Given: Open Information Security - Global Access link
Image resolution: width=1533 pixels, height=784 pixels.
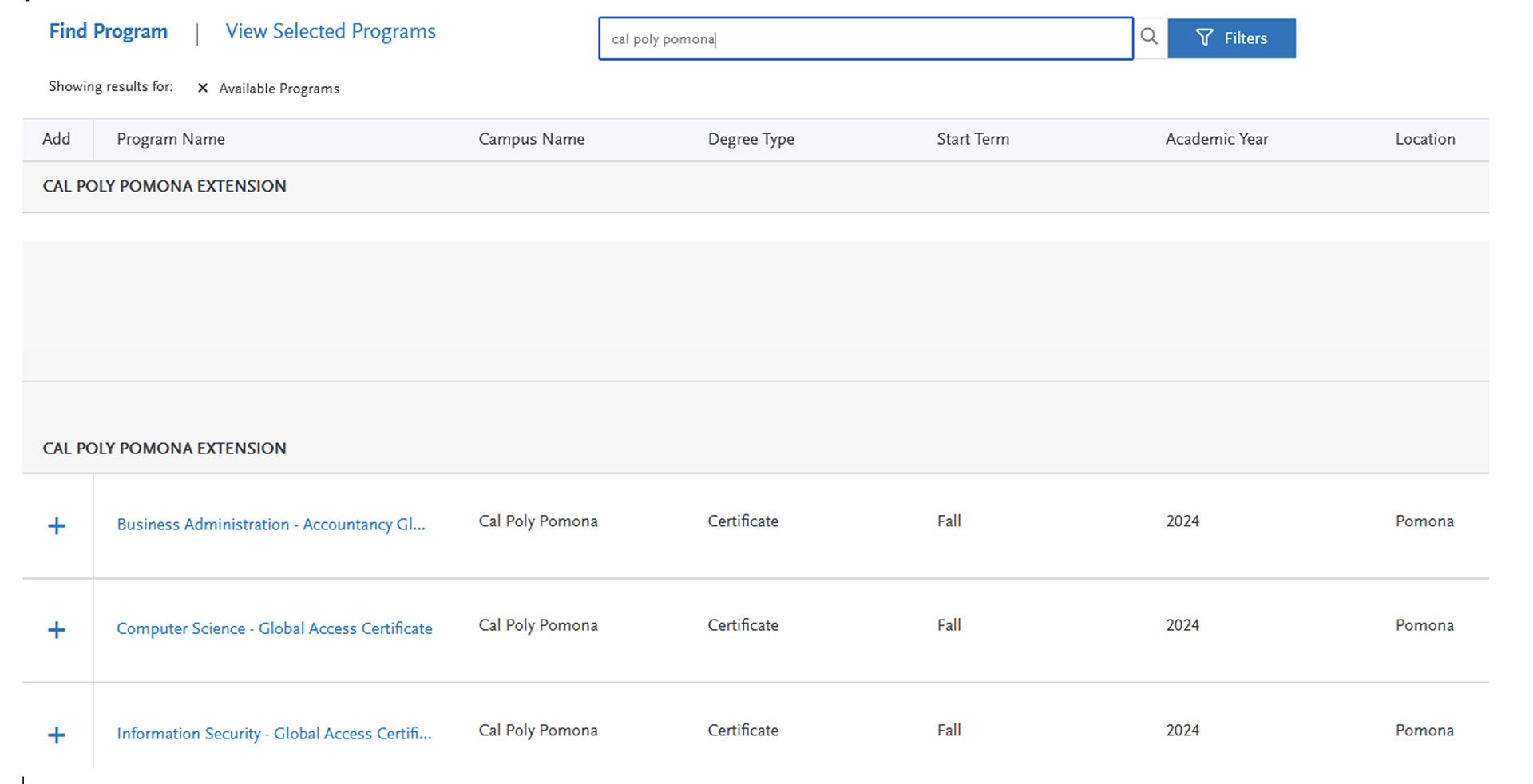Looking at the screenshot, I should (274, 734).
